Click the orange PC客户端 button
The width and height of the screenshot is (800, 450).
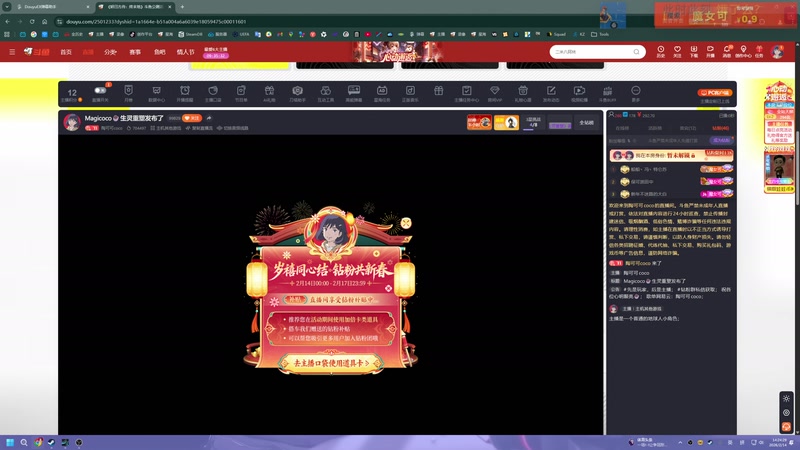point(715,92)
